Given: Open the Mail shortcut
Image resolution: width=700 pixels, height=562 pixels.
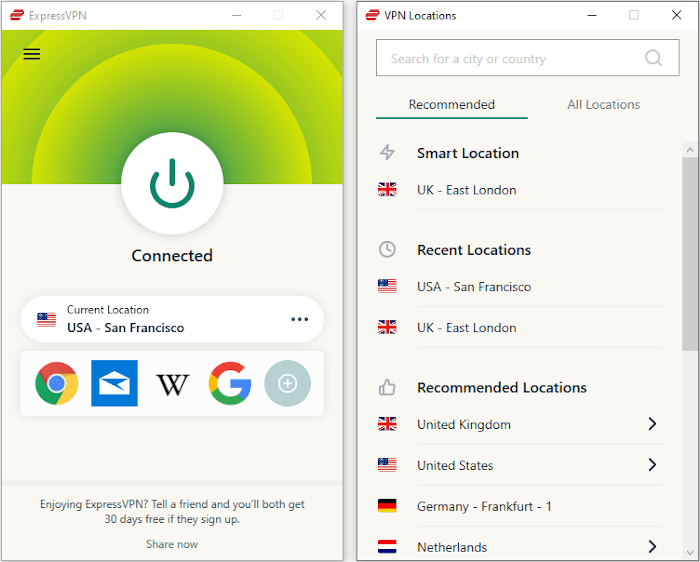Looking at the screenshot, I should coord(114,383).
